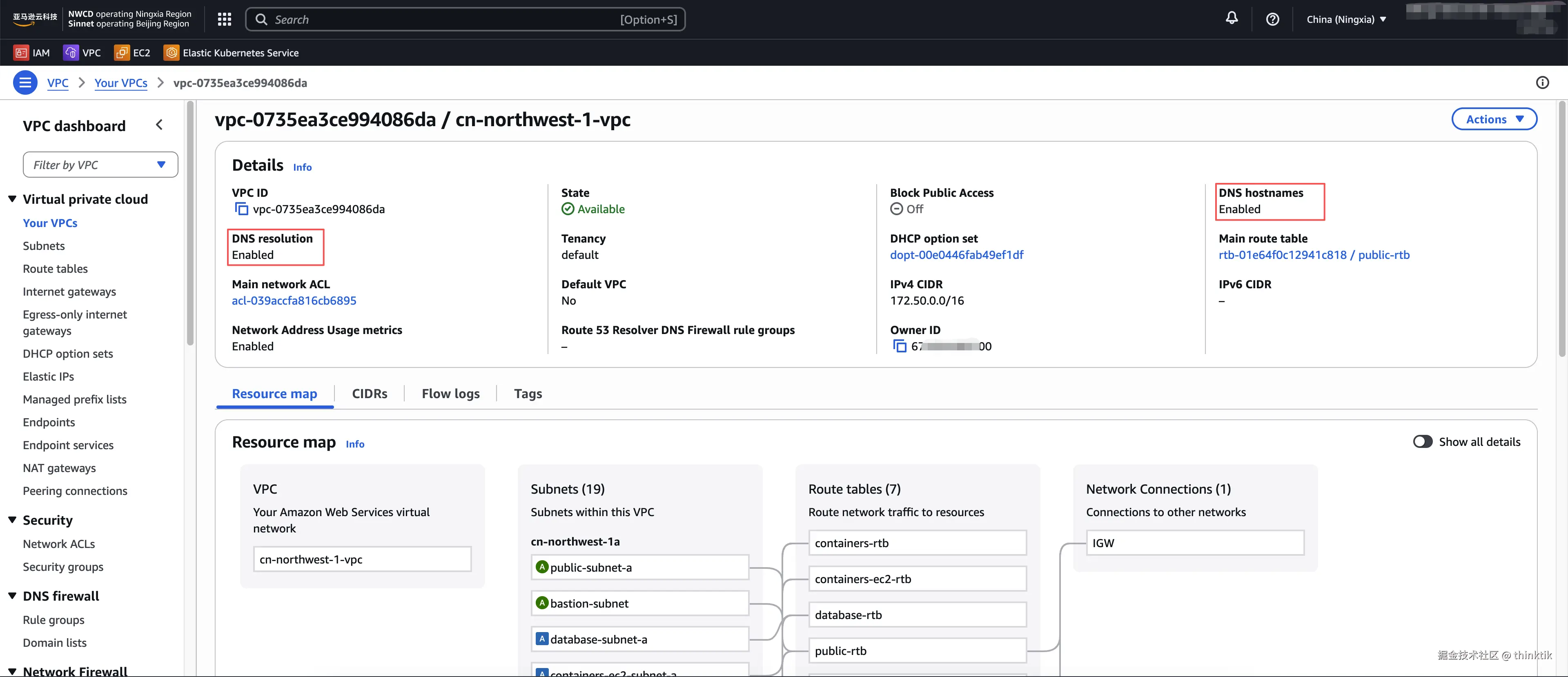The width and height of the screenshot is (1568, 677).
Task: Click the hamburger navigation menu icon
Action: (25, 83)
